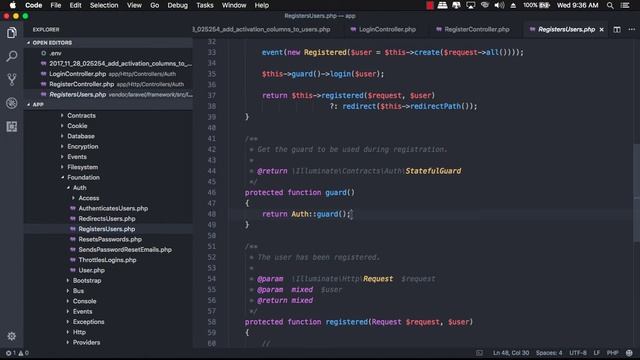Click the feedback smiley in status bar
The image size is (640, 360).
pyautogui.click(x=629, y=353)
